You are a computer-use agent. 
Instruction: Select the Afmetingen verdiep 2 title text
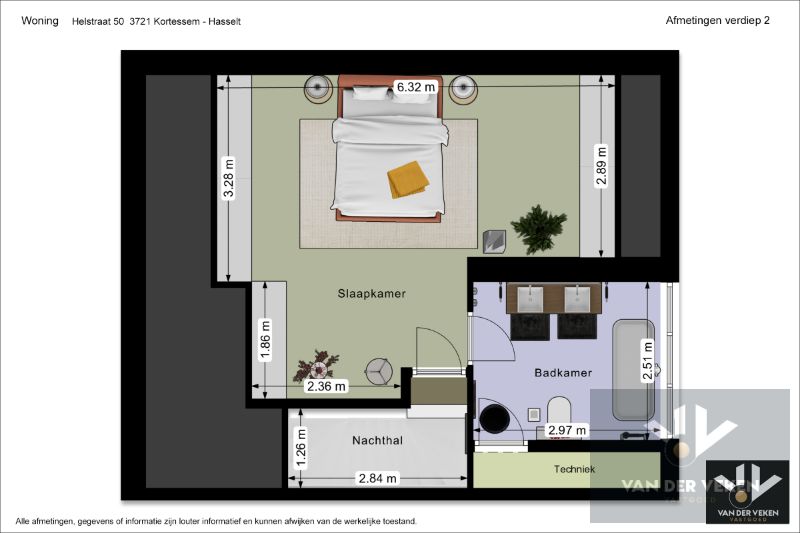(x=718, y=20)
